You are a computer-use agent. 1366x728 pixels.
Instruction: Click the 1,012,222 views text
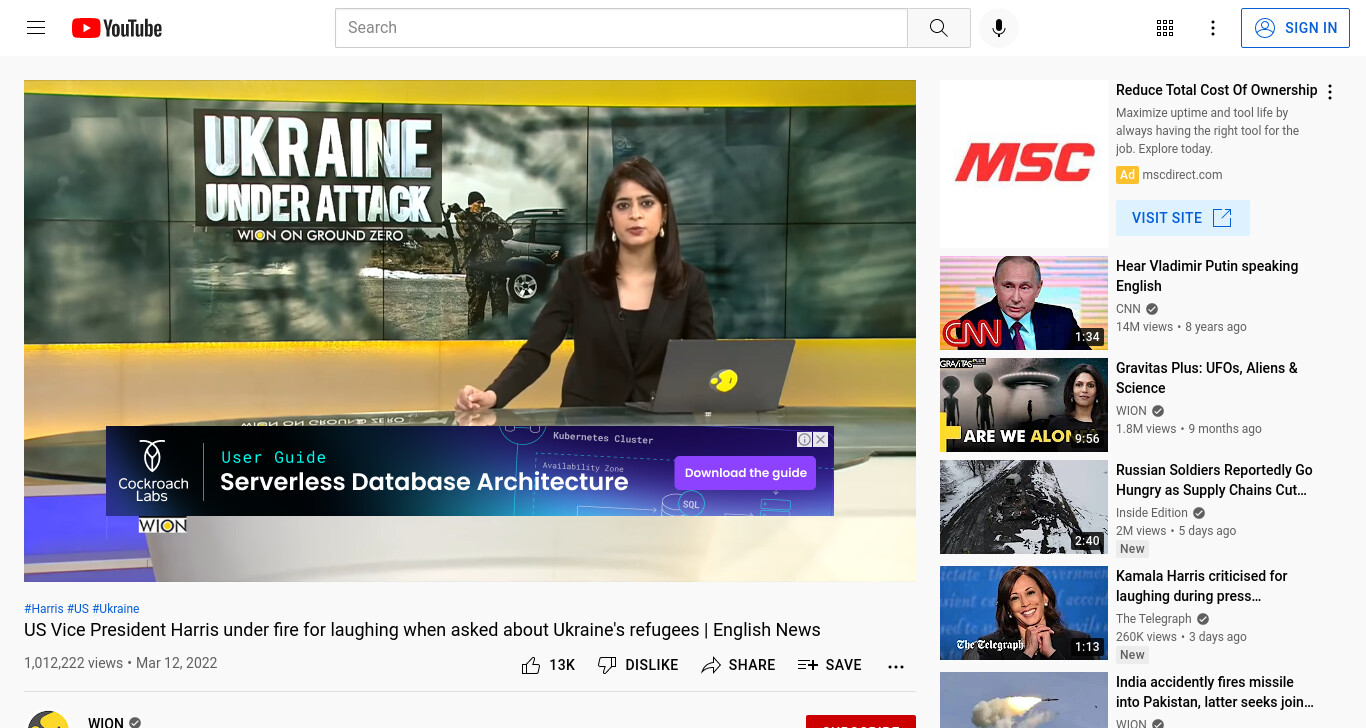(x=73, y=663)
